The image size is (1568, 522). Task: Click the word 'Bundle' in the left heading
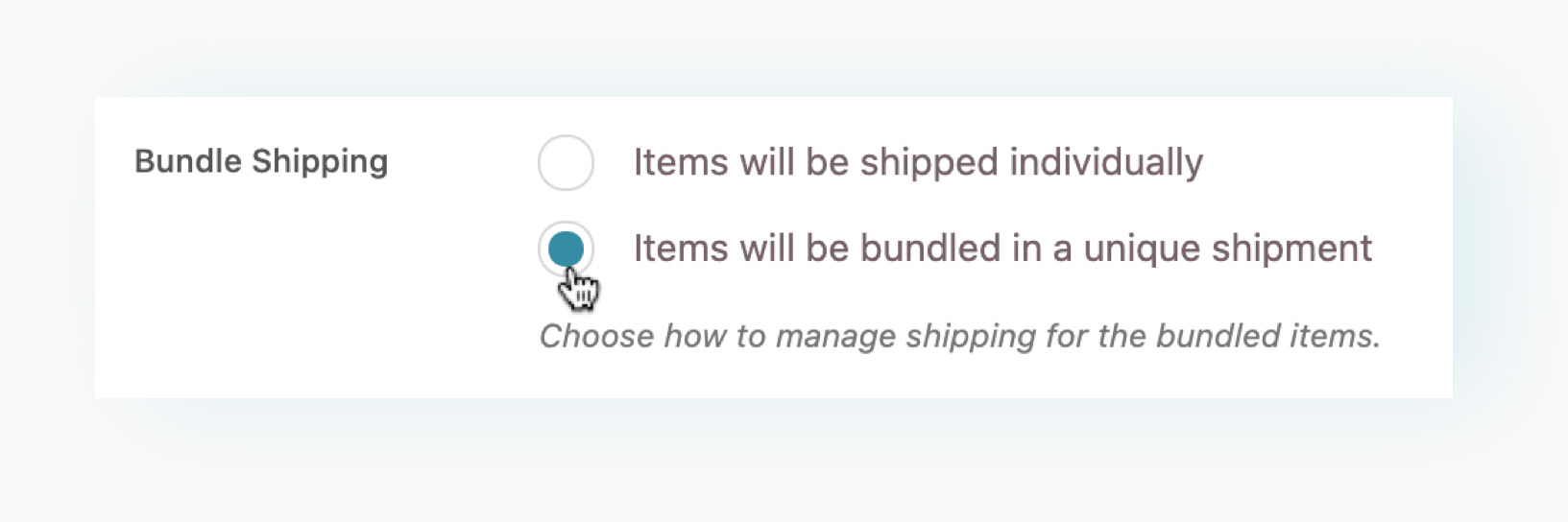click(188, 161)
